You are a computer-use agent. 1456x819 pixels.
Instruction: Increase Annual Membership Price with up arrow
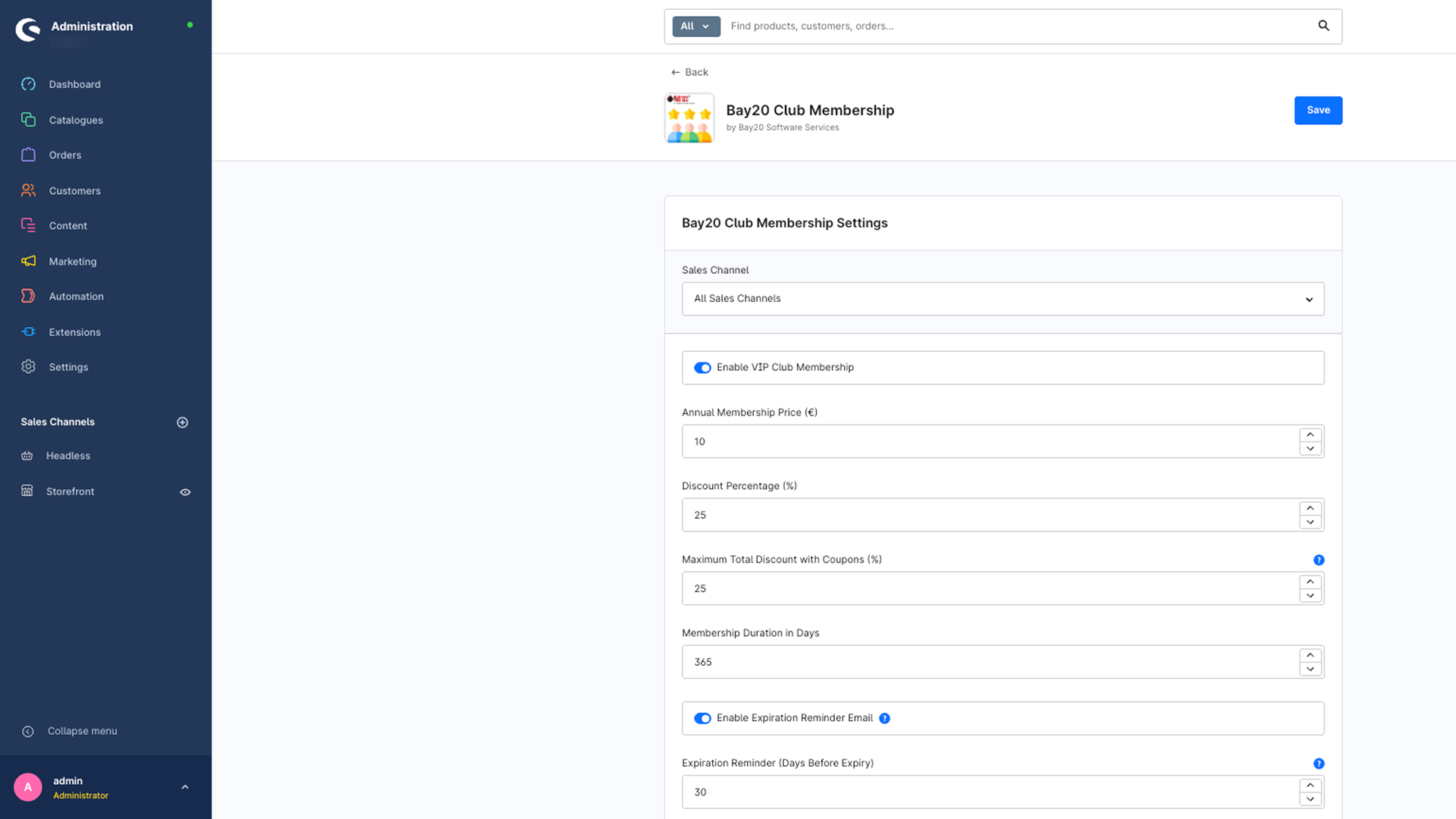point(1310,435)
